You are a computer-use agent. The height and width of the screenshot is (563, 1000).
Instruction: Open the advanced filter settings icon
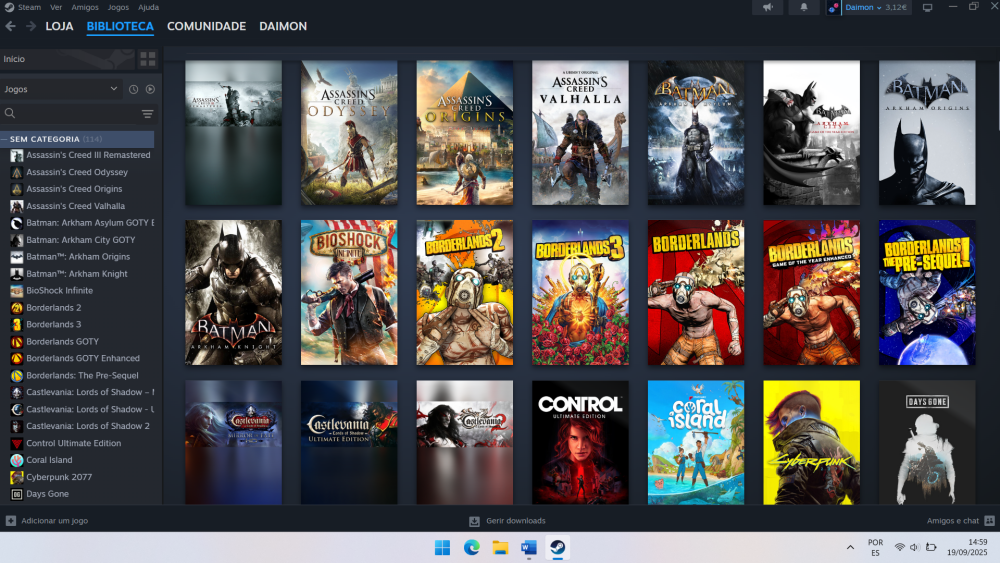pyautogui.click(x=148, y=114)
